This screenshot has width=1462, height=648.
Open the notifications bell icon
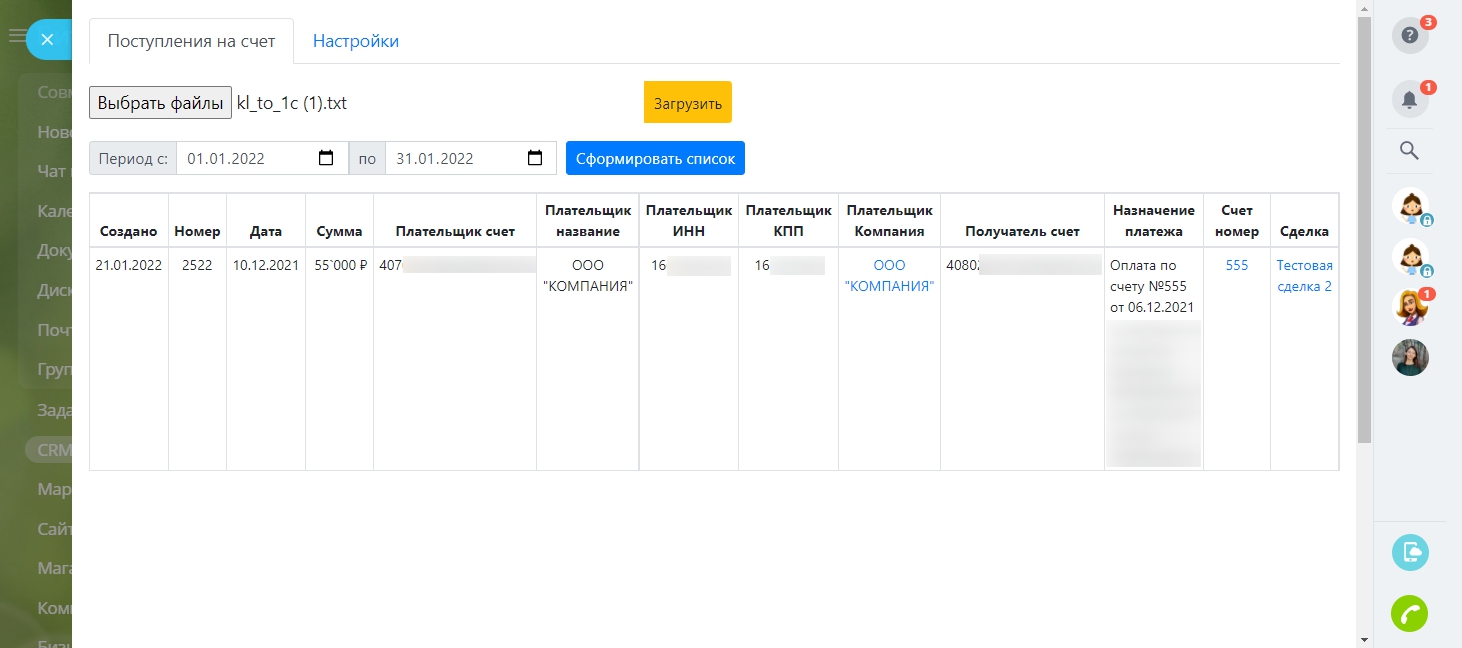1410,99
